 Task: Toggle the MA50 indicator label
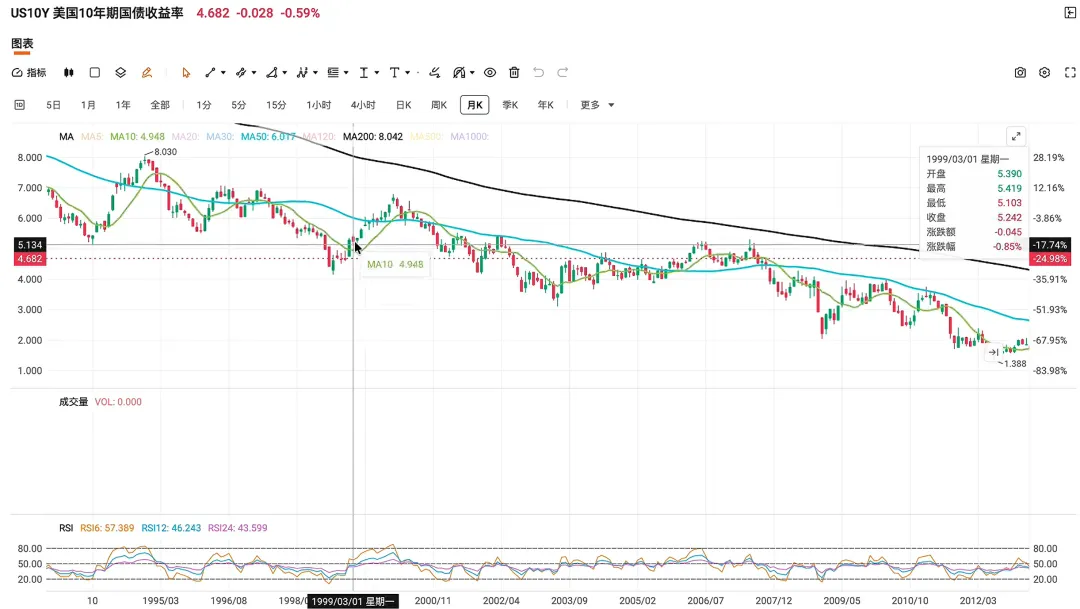pos(268,136)
